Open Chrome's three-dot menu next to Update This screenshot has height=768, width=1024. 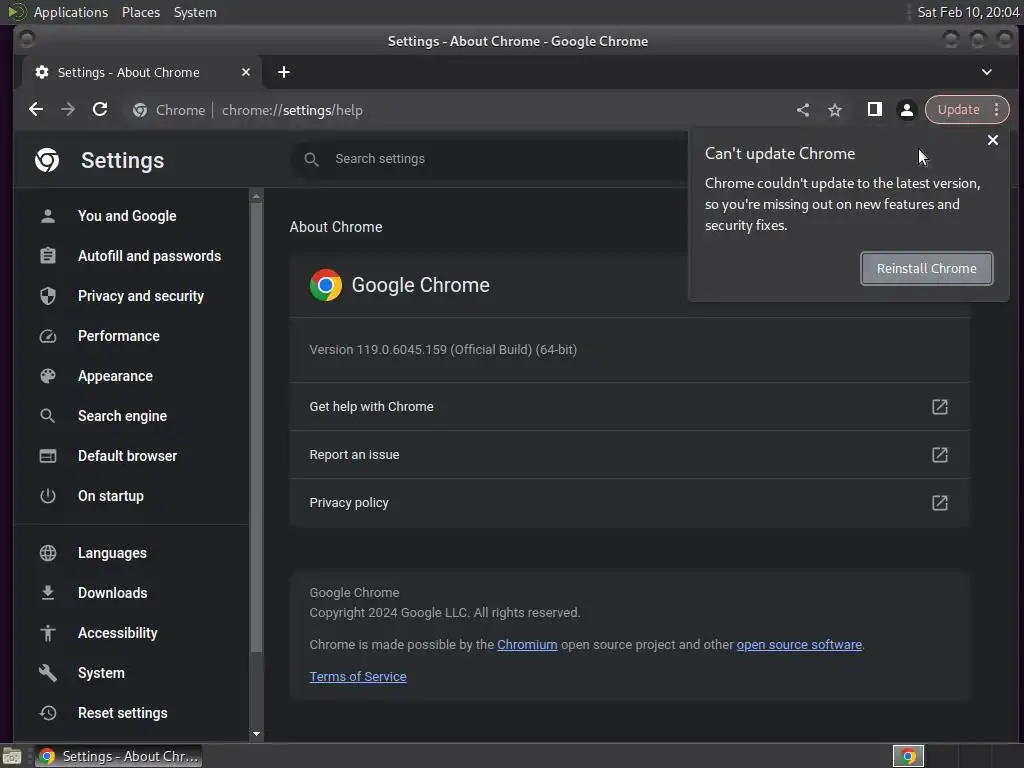(x=996, y=110)
